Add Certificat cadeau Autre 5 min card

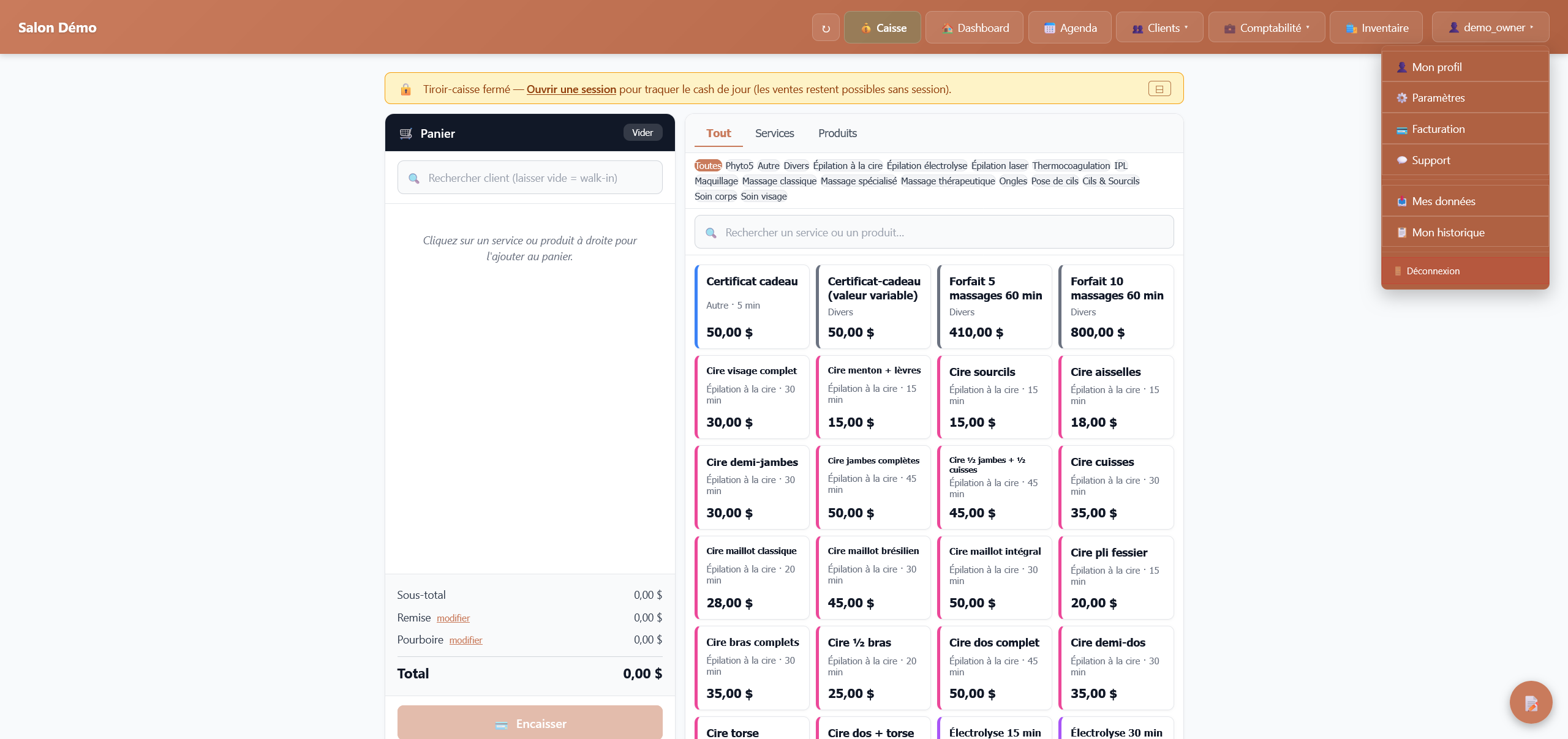pyautogui.click(x=752, y=307)
